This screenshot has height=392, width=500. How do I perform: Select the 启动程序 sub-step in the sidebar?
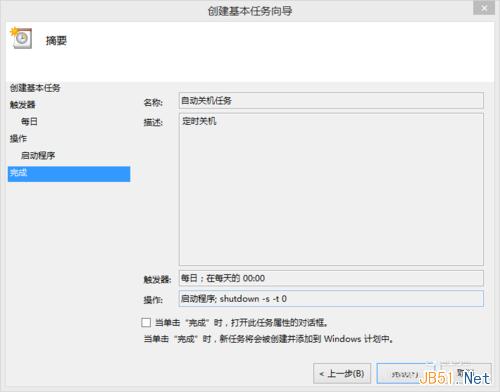coord(38,155)
